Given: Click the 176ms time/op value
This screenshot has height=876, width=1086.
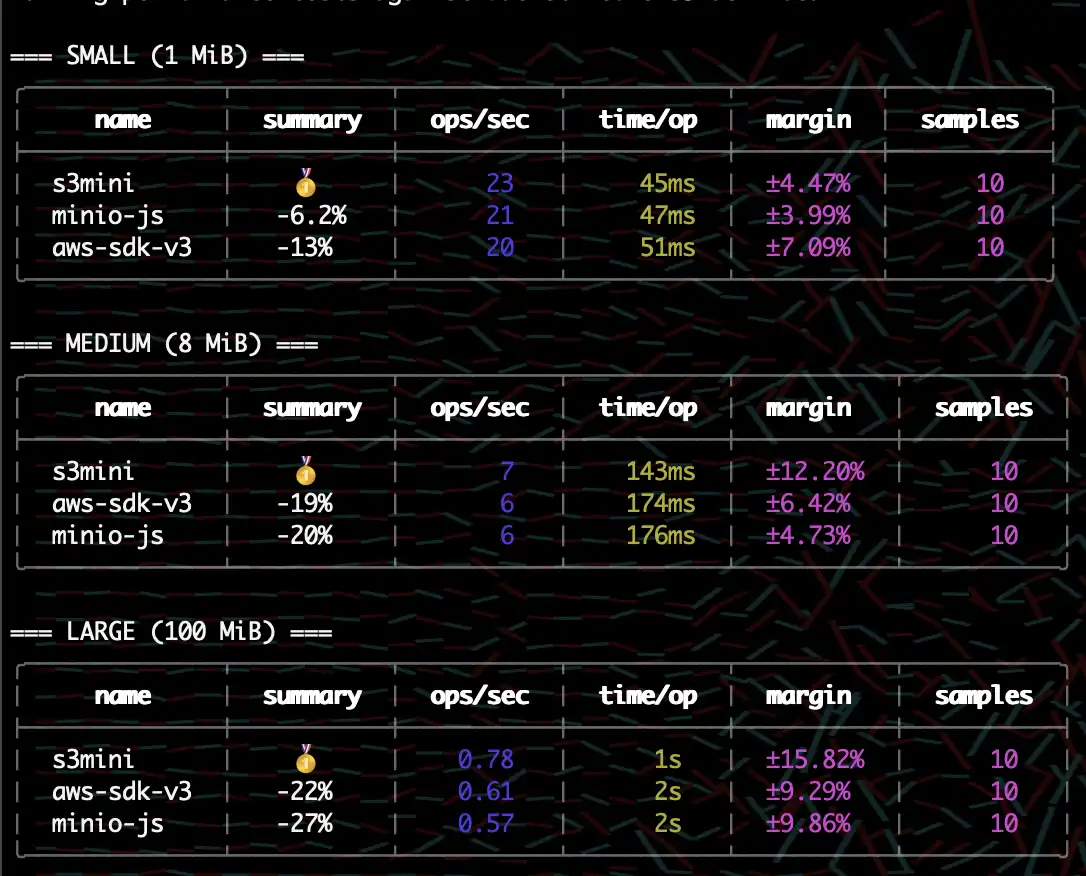Looking at the screenshot, I should tap(660, 535).
